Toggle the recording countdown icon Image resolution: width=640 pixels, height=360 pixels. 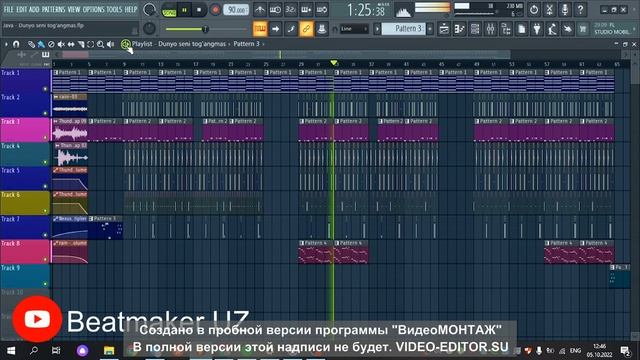(x=290, y=9)
